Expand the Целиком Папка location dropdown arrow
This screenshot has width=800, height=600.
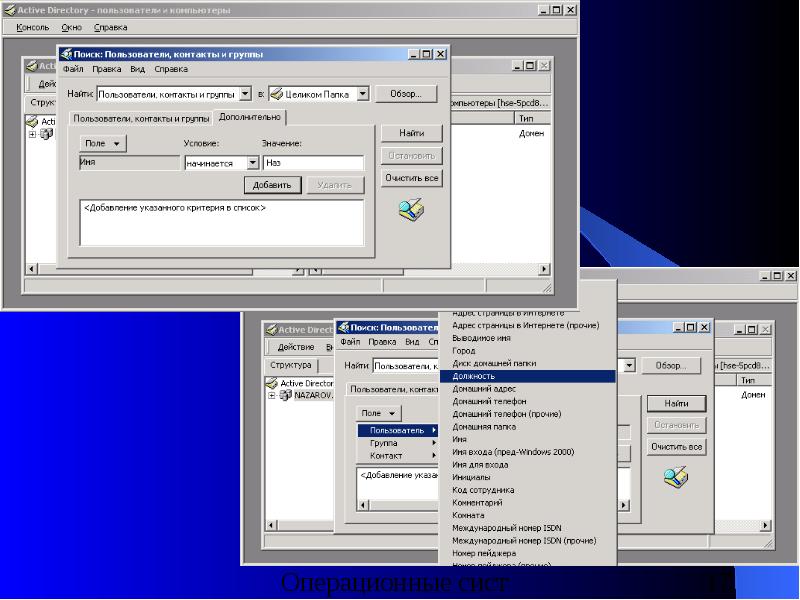[362, 94]
